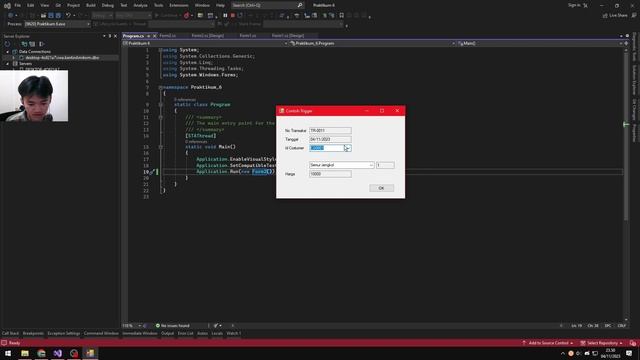
Task: Open the Process dropdown
Action: point(88,24)
